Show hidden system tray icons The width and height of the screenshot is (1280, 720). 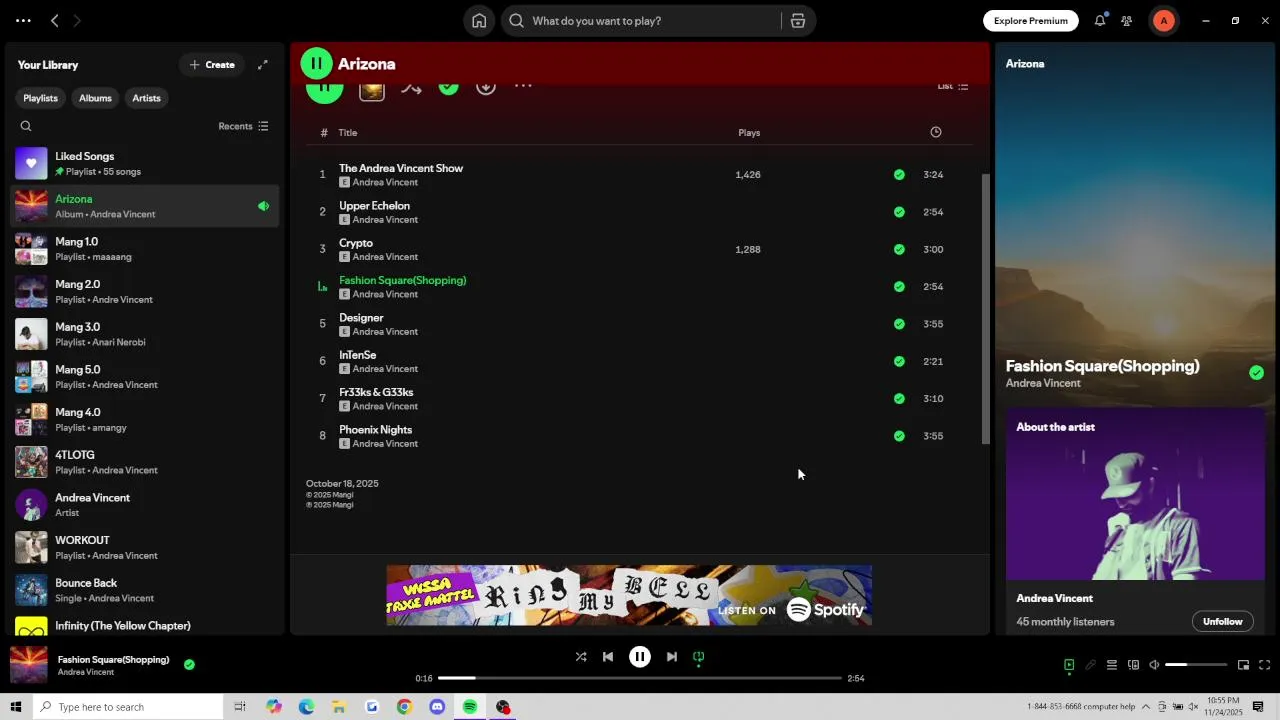pyautogui.click(x=1146, y=707)
